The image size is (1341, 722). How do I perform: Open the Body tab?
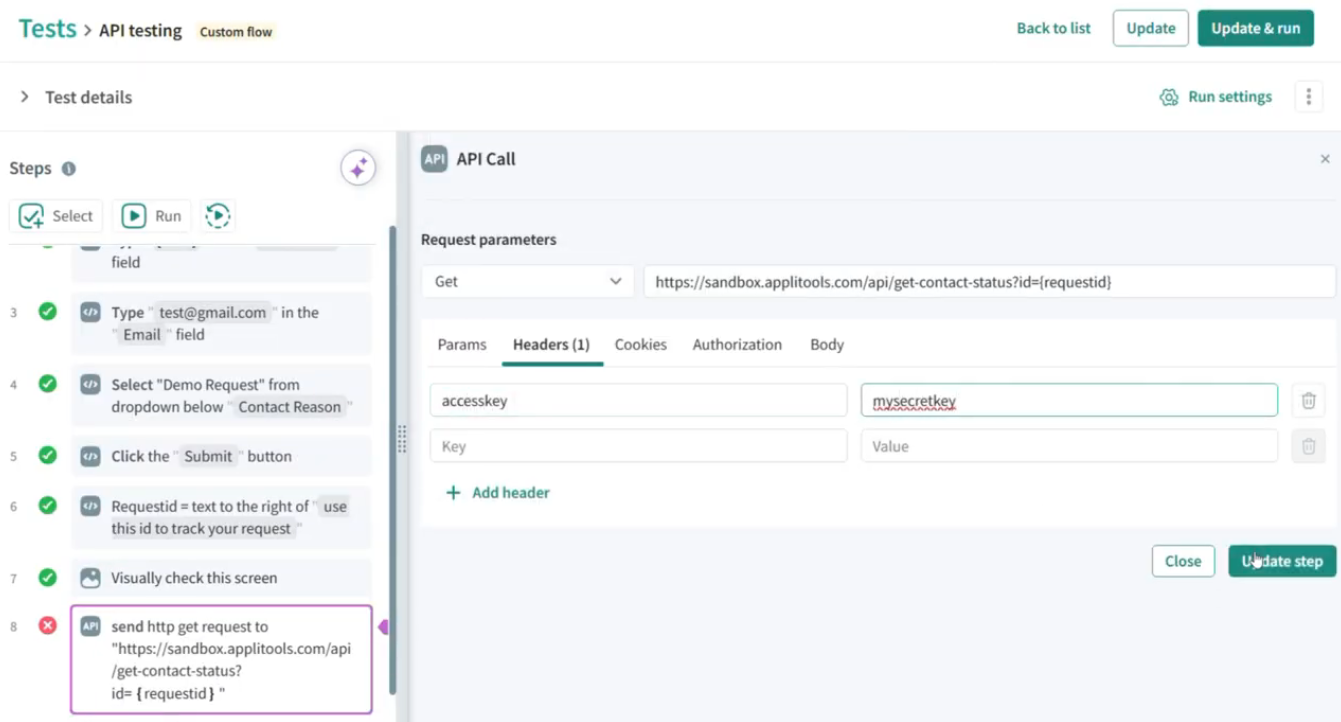coord(826,344)
